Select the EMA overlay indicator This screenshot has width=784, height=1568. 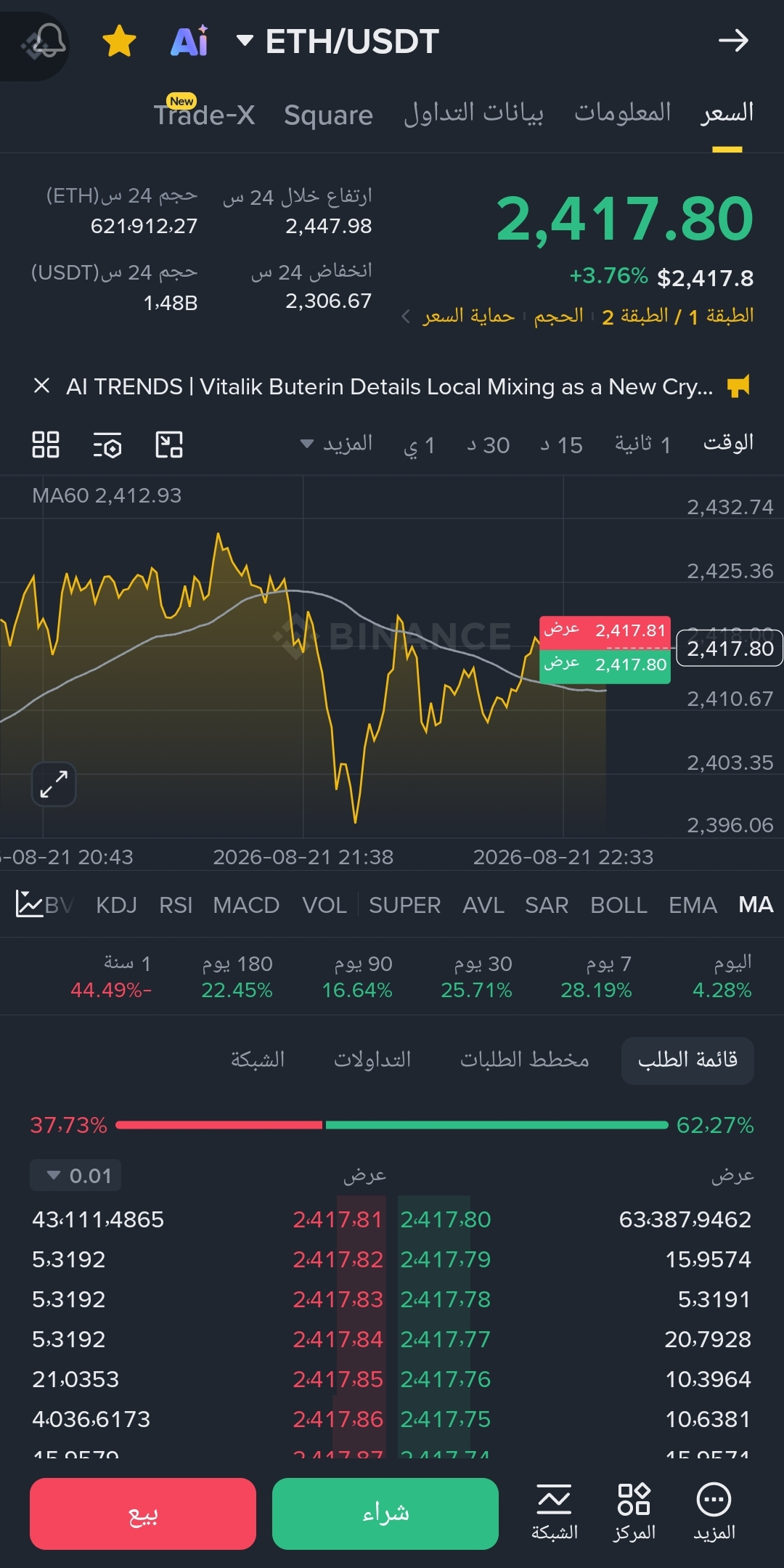(693, 905)
